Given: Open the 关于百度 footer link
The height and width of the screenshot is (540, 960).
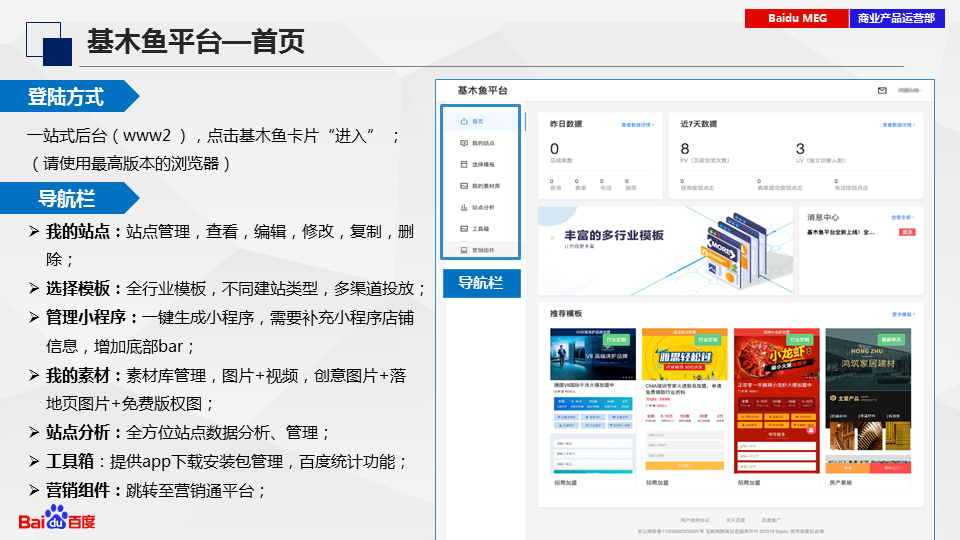Looking at the screenshot, I should coord(735,520).
